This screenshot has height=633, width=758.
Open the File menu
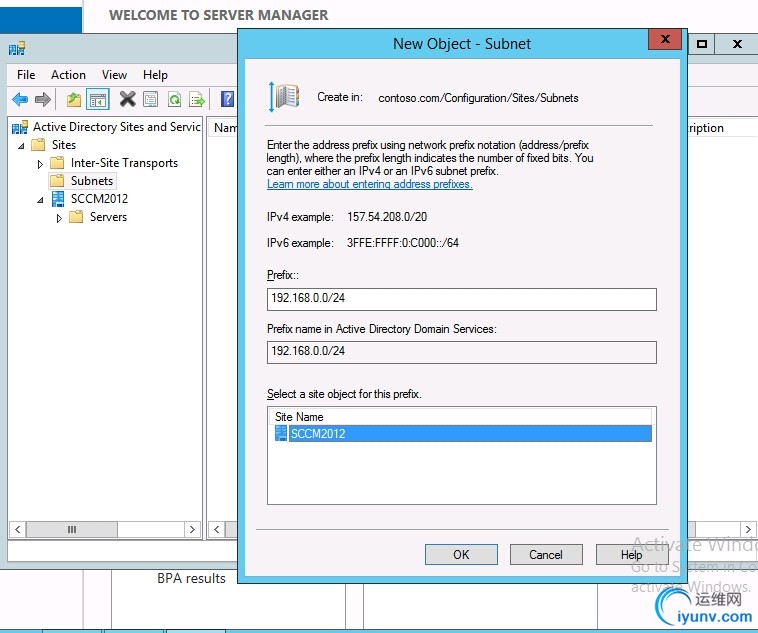[26, 75]
